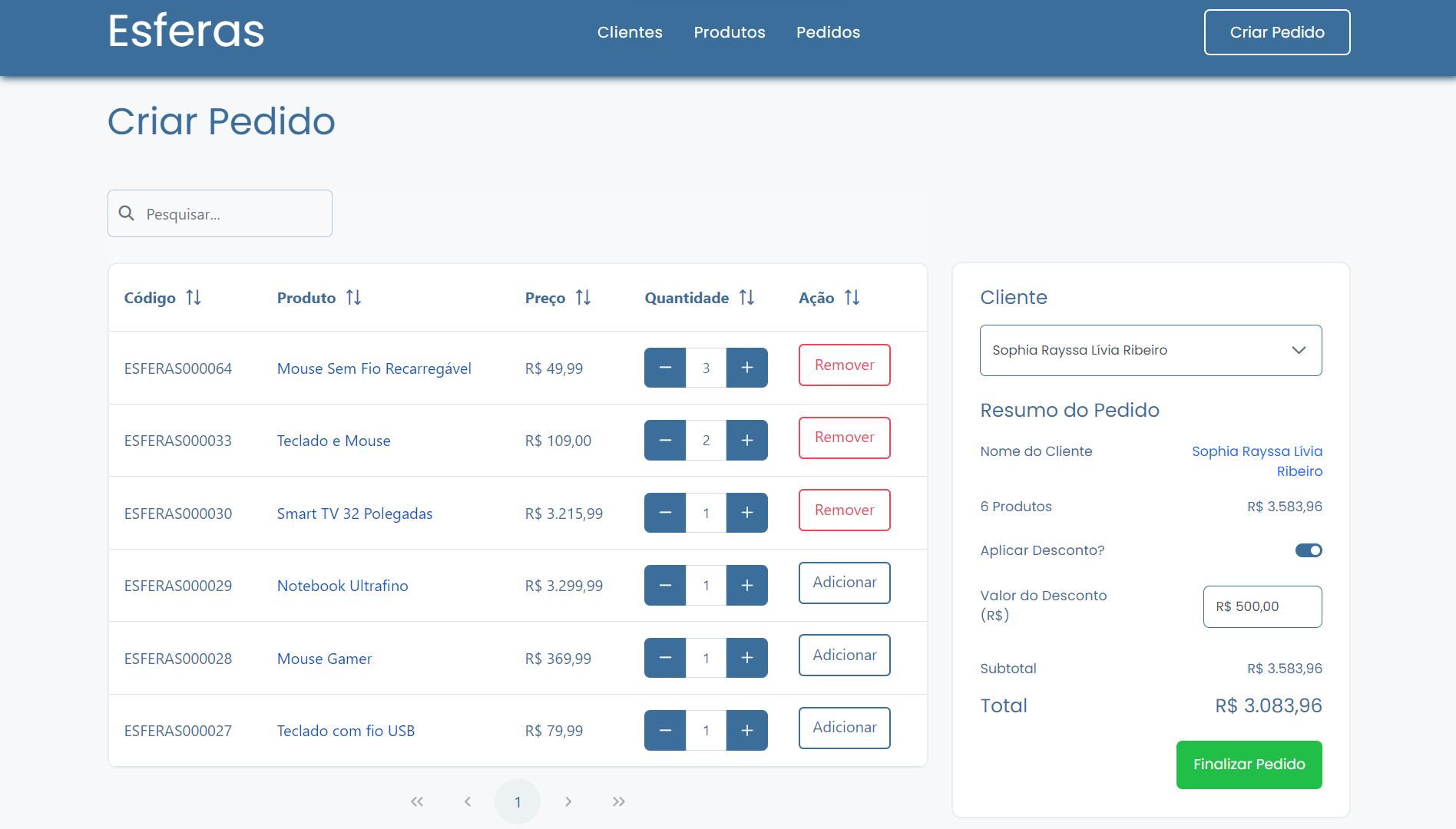Decrease quantity of Teclado e Mouse
This screenshot has width=1456, height=829.
pyautogui.click(x=665, y=441)
